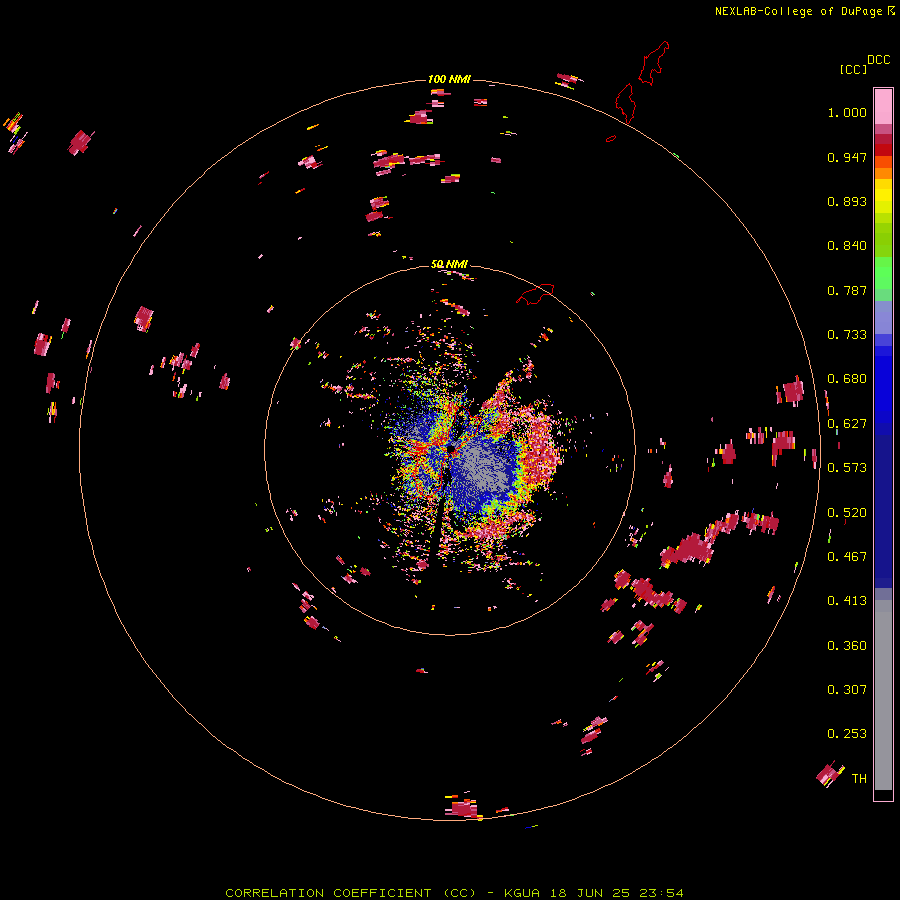
Task: Click the 1.000 value on the color scale
Action: tap(847, 112)
